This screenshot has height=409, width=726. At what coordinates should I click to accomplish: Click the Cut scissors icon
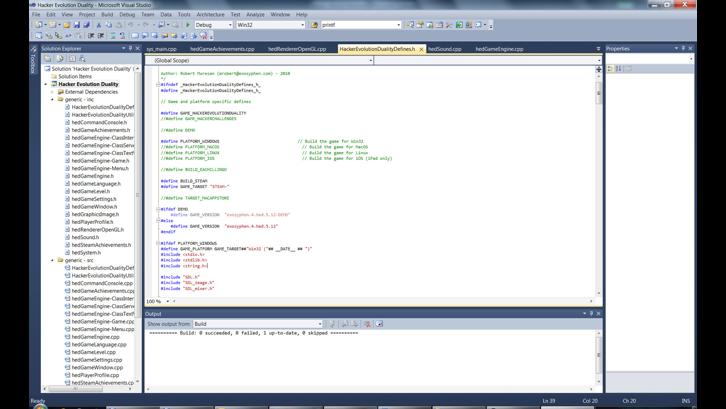(99, 25)
